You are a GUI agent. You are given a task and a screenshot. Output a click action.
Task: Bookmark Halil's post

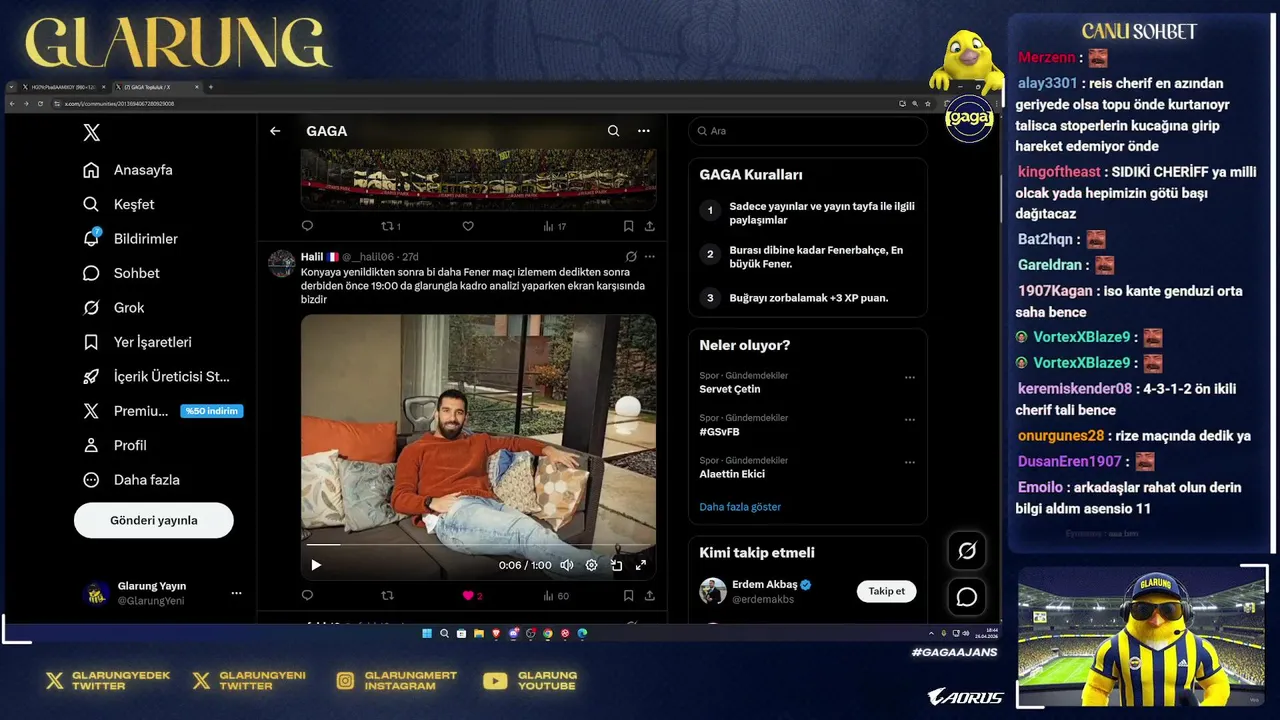(x=628, y=595)
